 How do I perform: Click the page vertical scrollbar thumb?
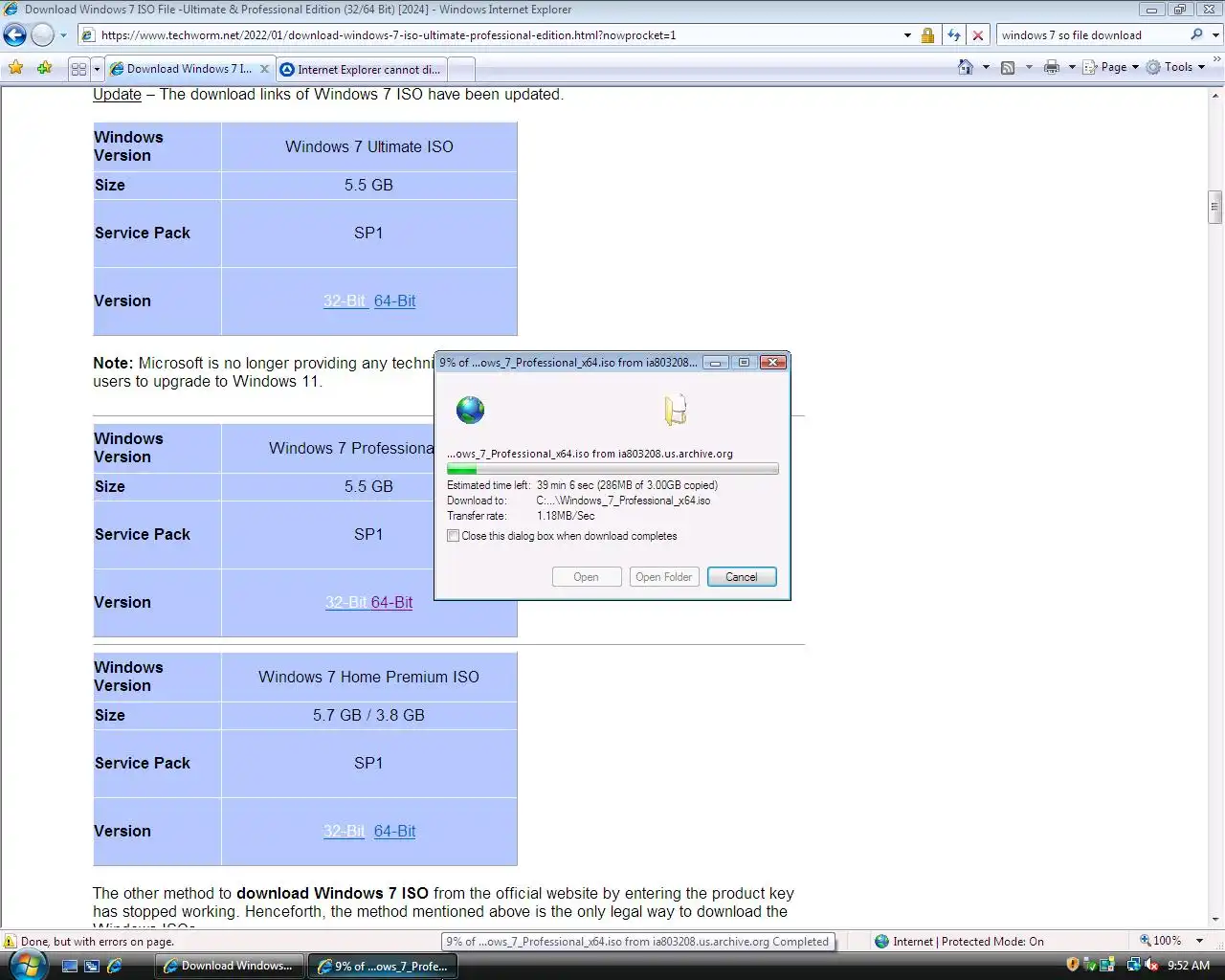pos(1215,207)
